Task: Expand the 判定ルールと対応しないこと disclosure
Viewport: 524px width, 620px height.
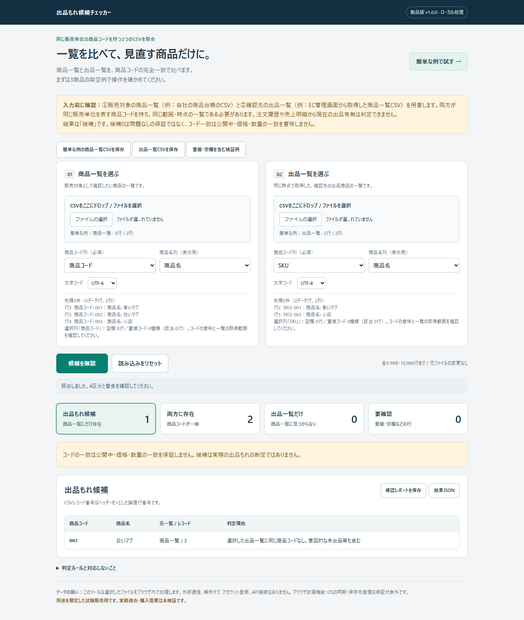Action: pyautogui.click(x=86, y=568)
